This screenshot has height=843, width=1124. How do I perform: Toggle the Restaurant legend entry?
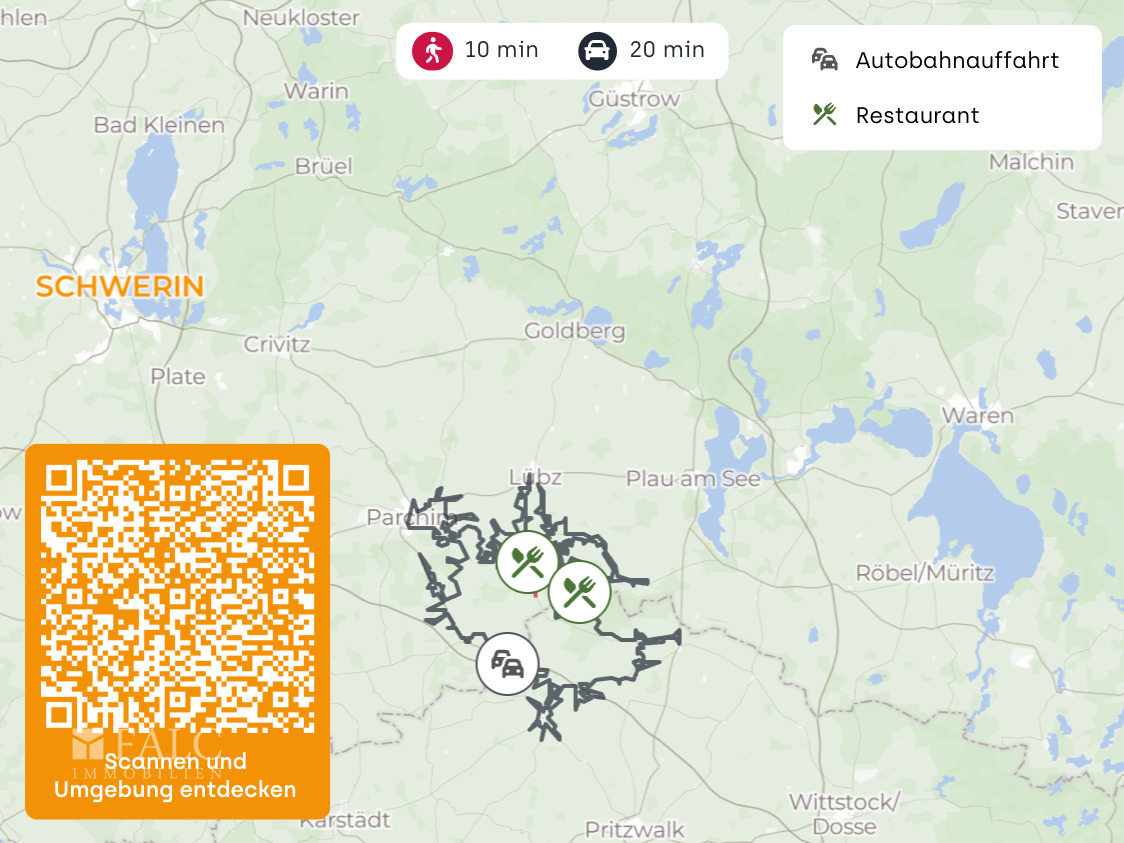coord(896,115)
